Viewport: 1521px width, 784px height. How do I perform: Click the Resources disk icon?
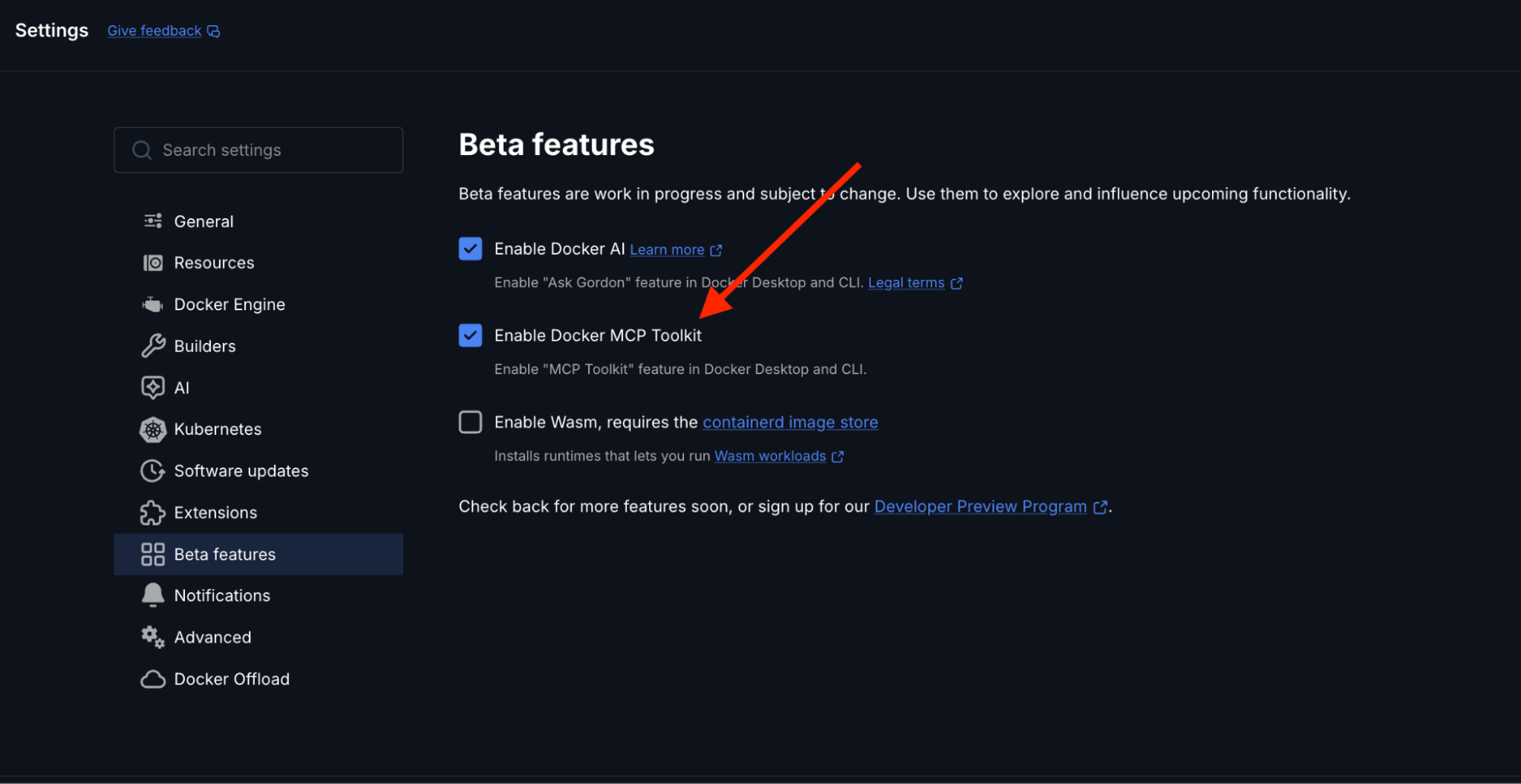click(153, 263)
